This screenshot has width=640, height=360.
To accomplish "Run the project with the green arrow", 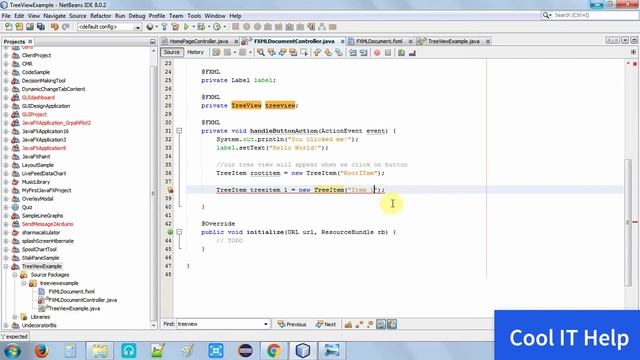I will [186, 27].
